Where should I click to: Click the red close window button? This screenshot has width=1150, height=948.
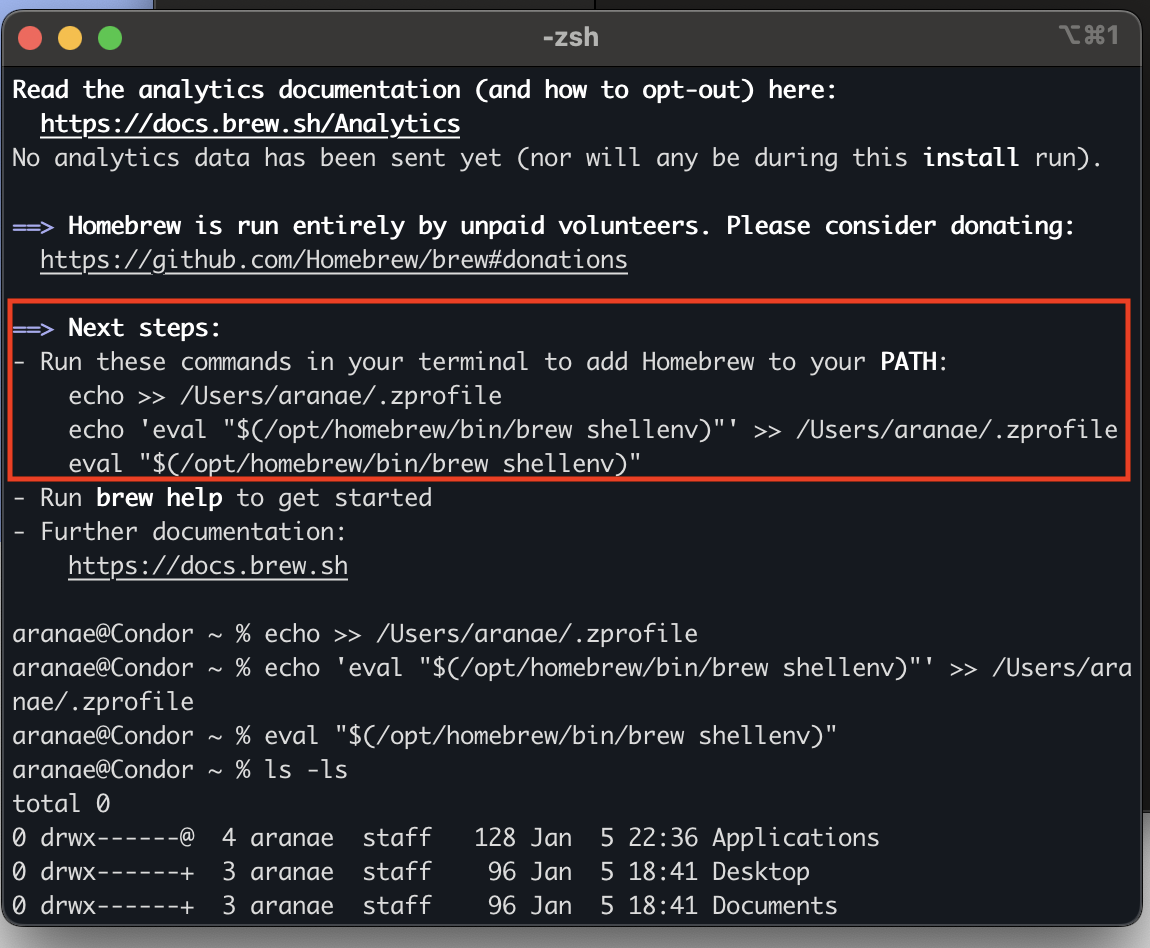tap(30, 37)
